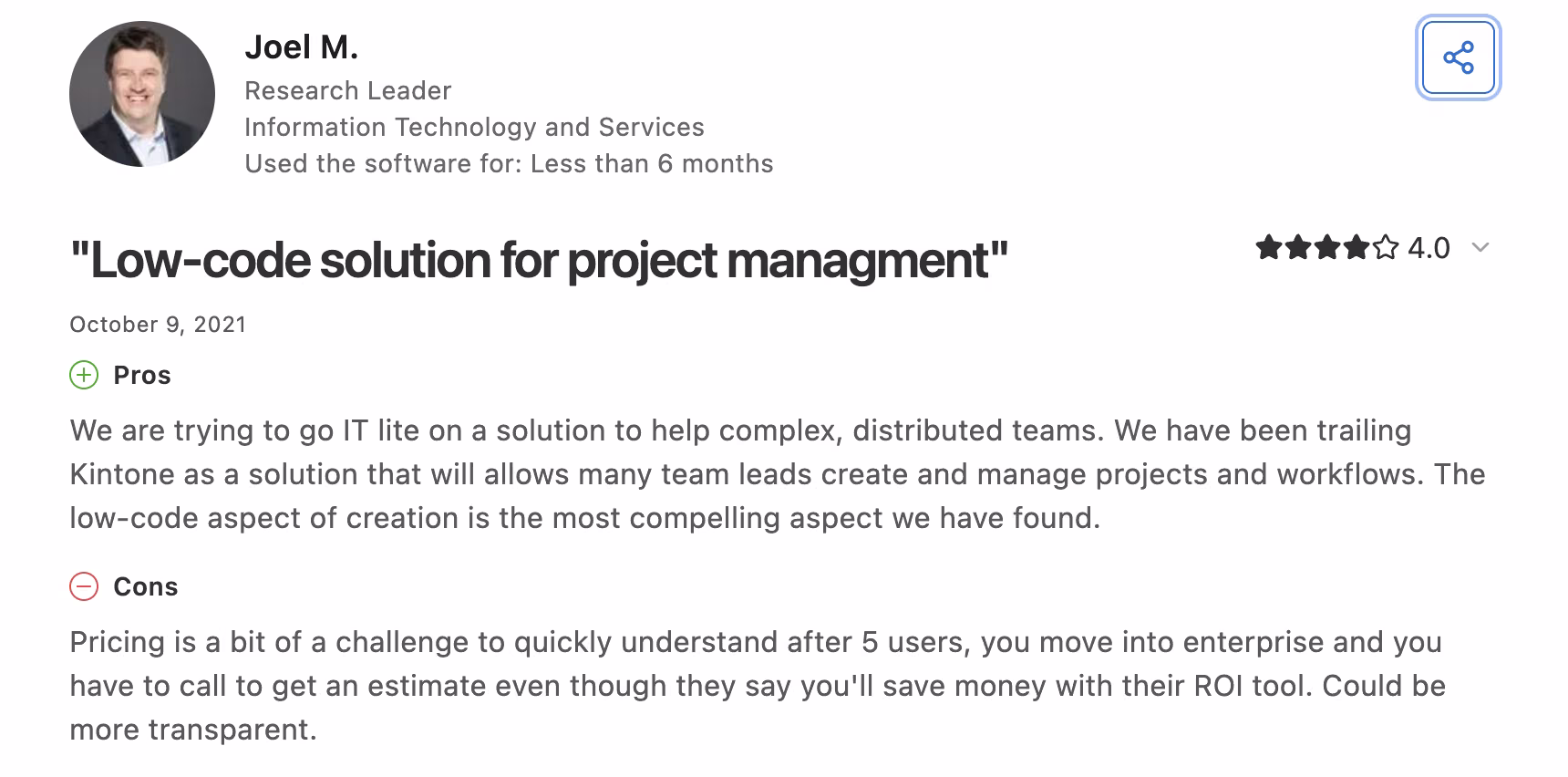
Task: Open the "Low-code solution for project managment" title
Action: click(539, 260)
